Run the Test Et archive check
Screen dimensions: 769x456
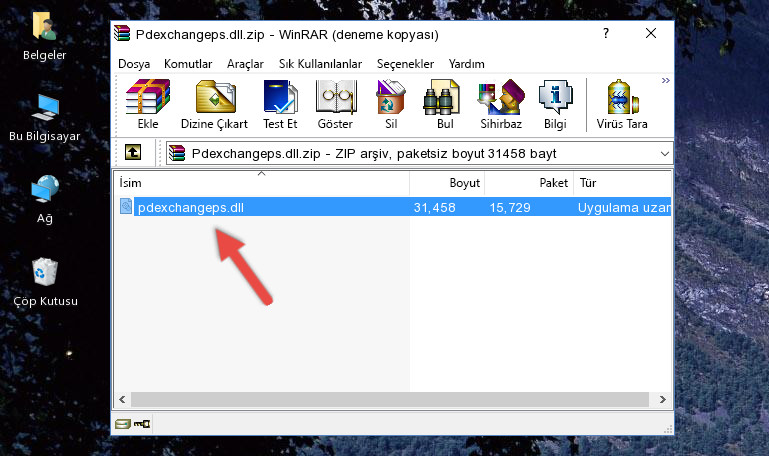click(x=280, y=104)
